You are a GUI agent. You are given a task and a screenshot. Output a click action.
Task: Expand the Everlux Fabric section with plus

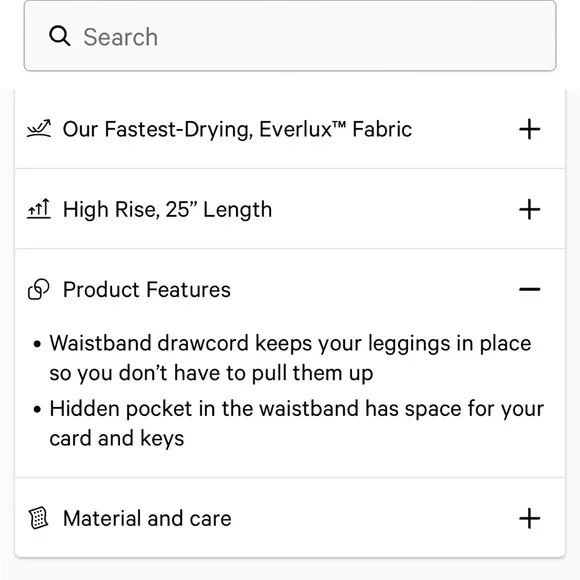point(529,129)
